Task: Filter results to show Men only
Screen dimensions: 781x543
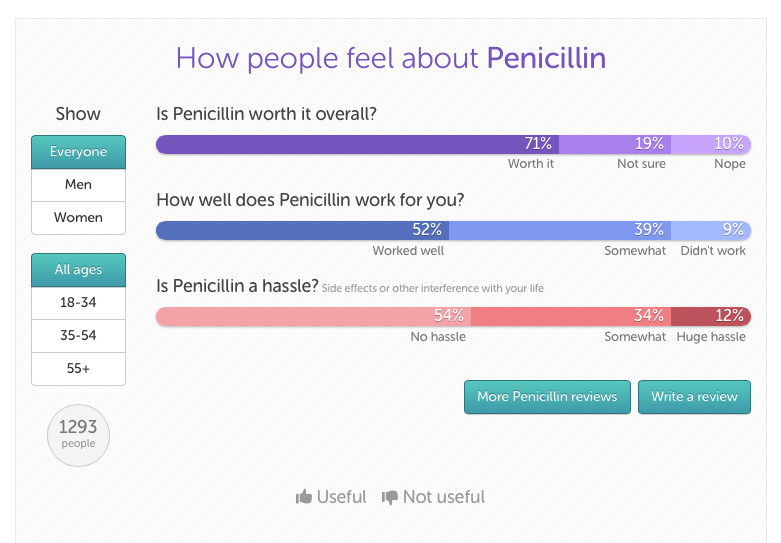Action: pos(78,185)
